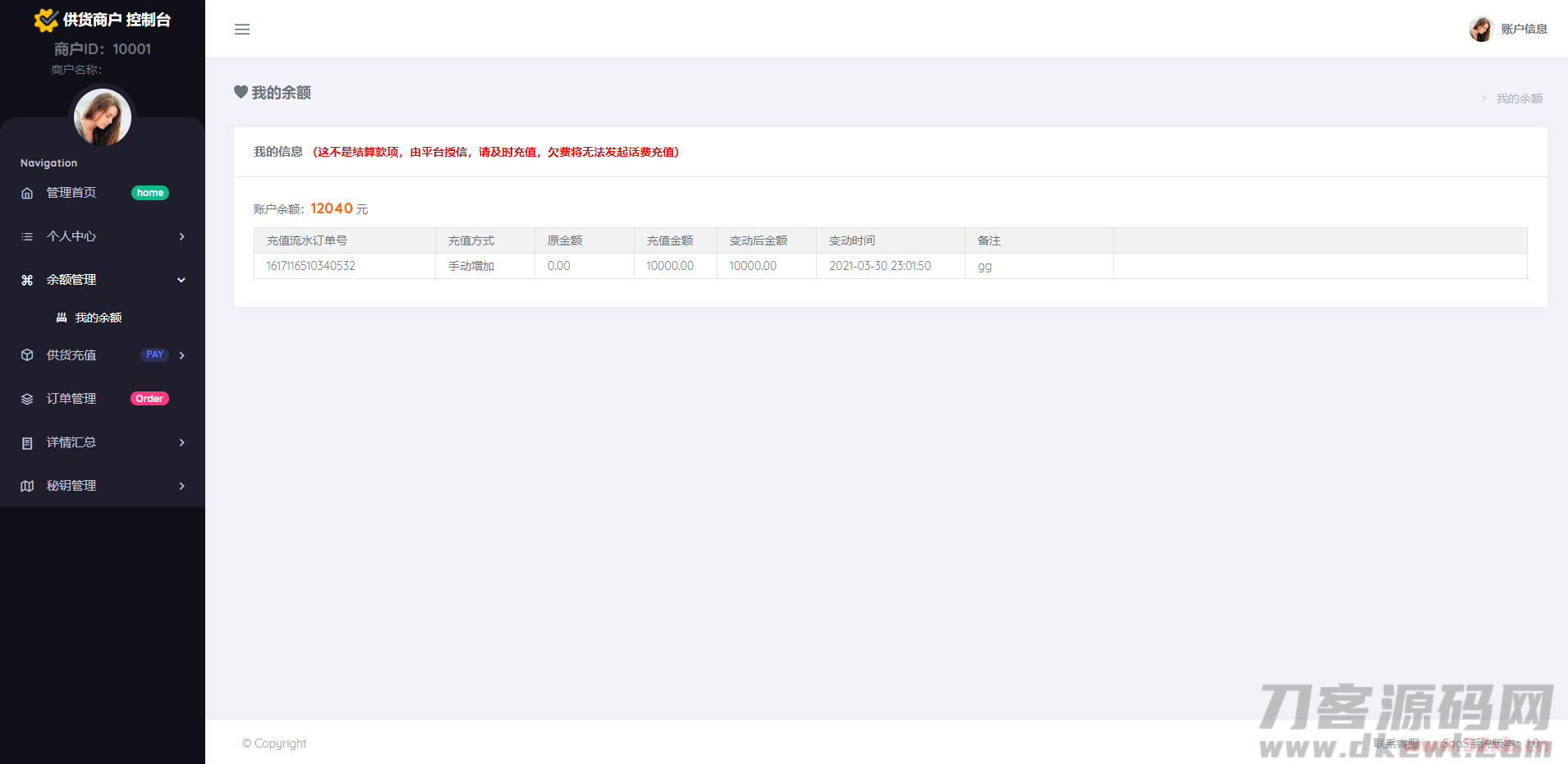Image resolution: width=1568 pixels, height=764 pixels.
Task: Click order number 1617116510340532 cell
Action: pyautogui.click(x=311, y=266)
